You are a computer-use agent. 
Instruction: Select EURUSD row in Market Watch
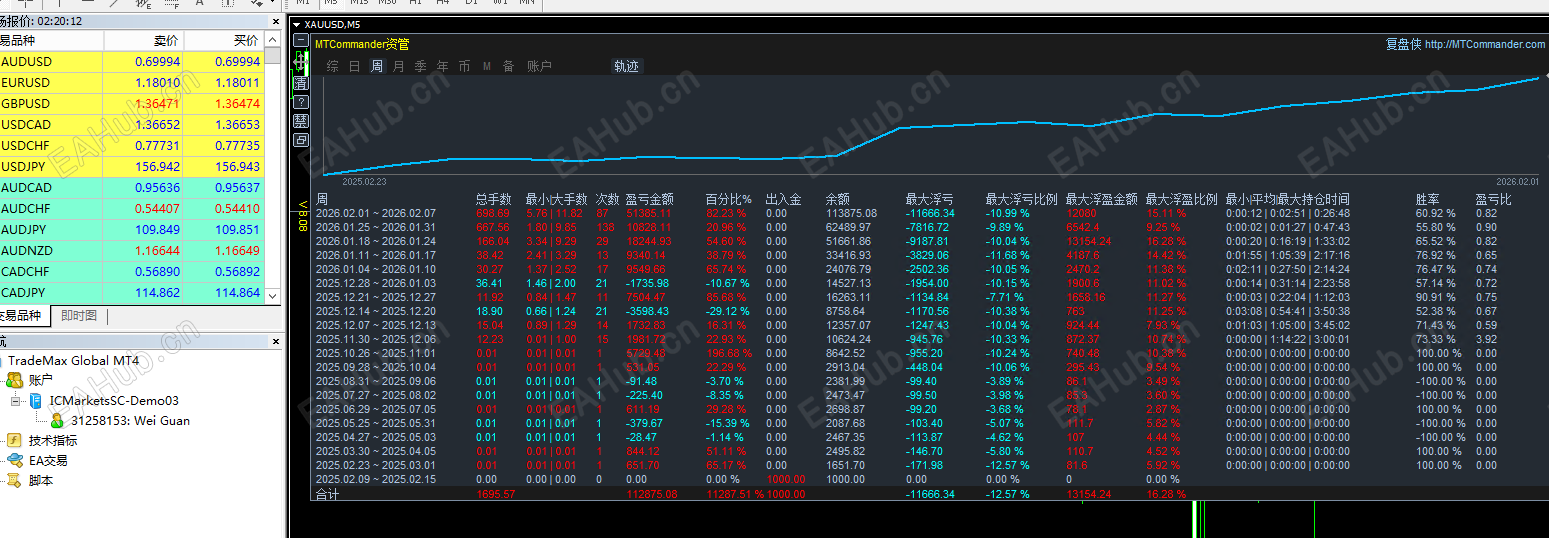pos(132,83)
